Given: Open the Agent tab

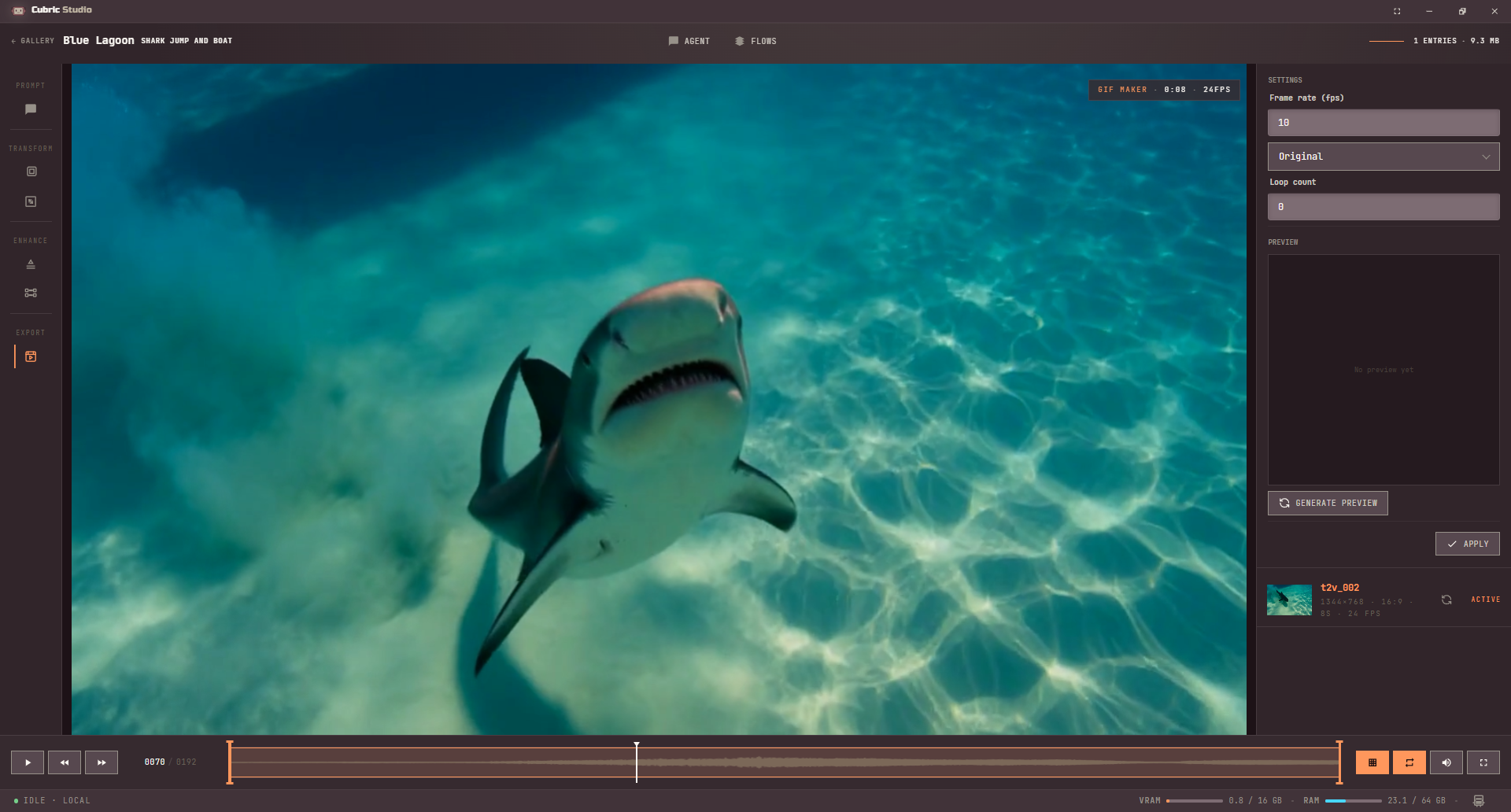Looking at the screenshot, I should pyautogui.click(x=689, y=41).
